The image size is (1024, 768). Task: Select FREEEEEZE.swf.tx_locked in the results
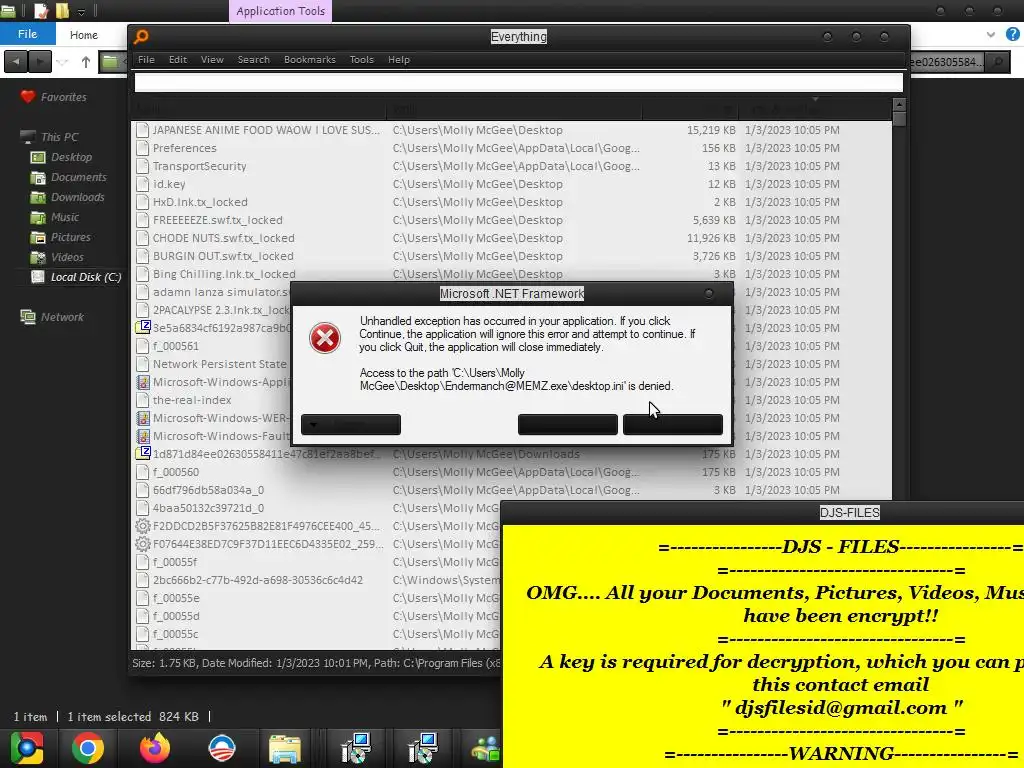pos(511,220)
